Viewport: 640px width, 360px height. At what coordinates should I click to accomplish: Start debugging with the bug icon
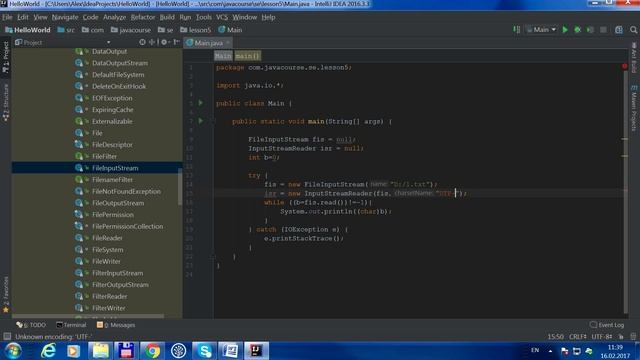pyautogui.click(x=578, y=30)
